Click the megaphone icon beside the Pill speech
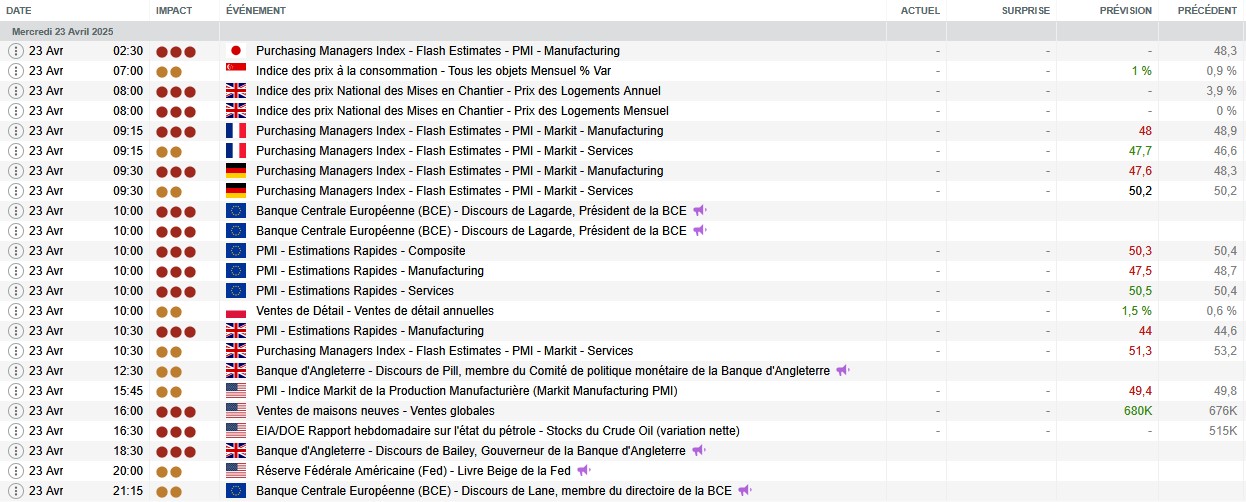Screen dimensions: 1246x502 tap(843, 371)
